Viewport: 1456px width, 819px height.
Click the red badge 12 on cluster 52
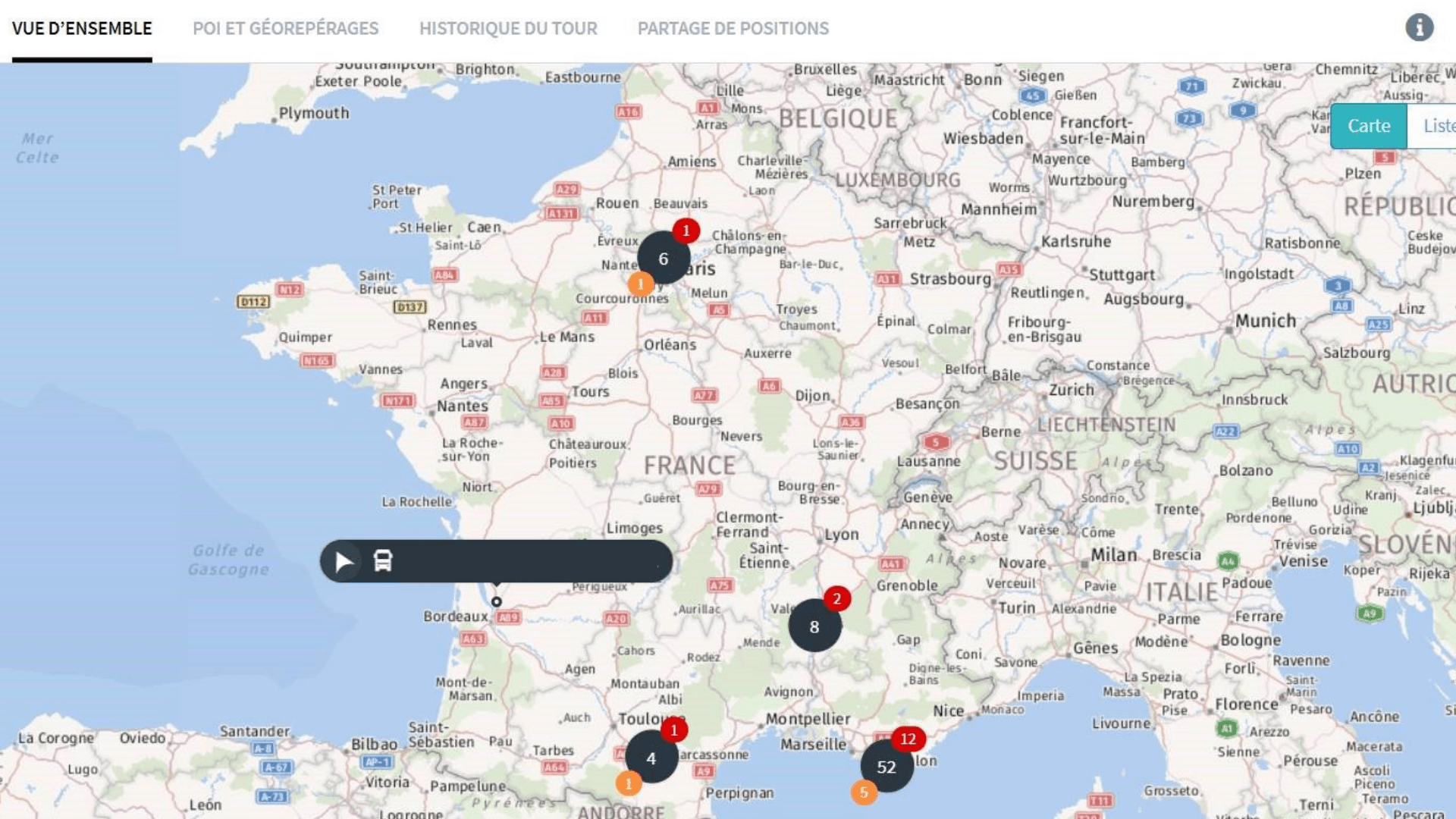pos(908,739)
